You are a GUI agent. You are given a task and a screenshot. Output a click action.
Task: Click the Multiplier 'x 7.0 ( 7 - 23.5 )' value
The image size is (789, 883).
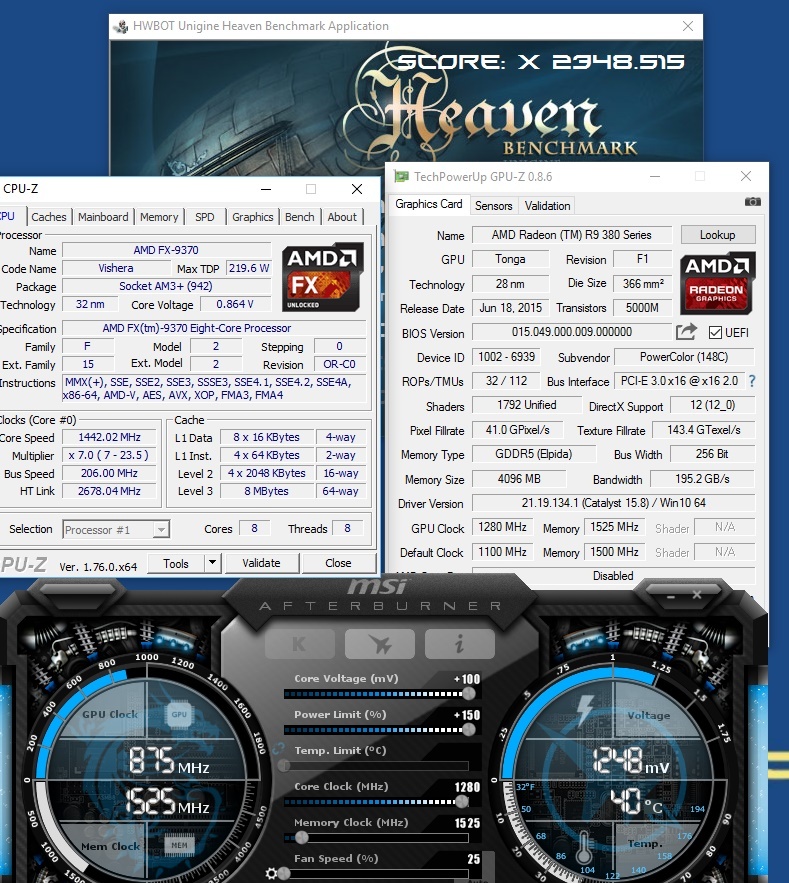click(x=109, y=455)
